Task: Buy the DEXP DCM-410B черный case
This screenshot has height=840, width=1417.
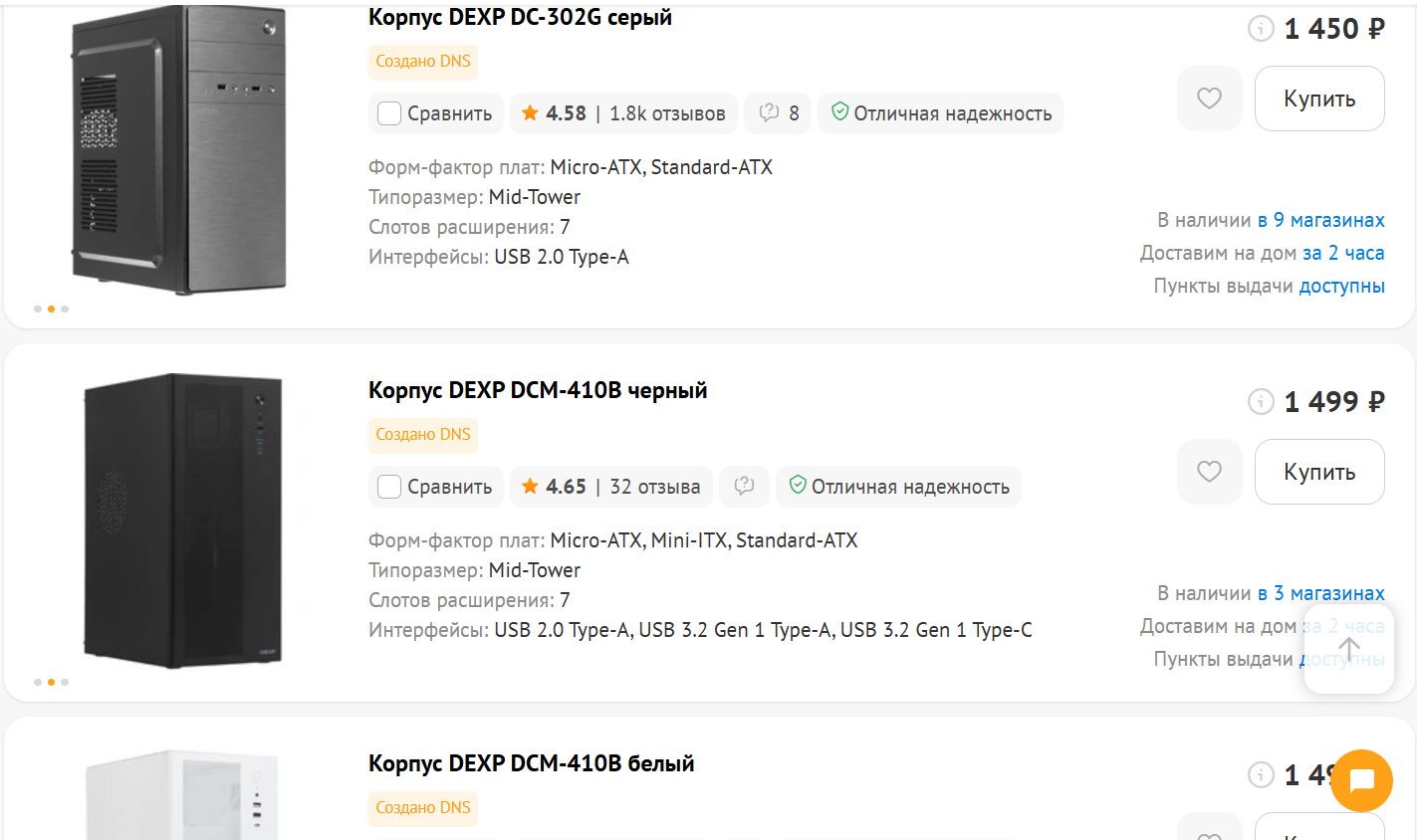Action: [x=1319, y=472]
